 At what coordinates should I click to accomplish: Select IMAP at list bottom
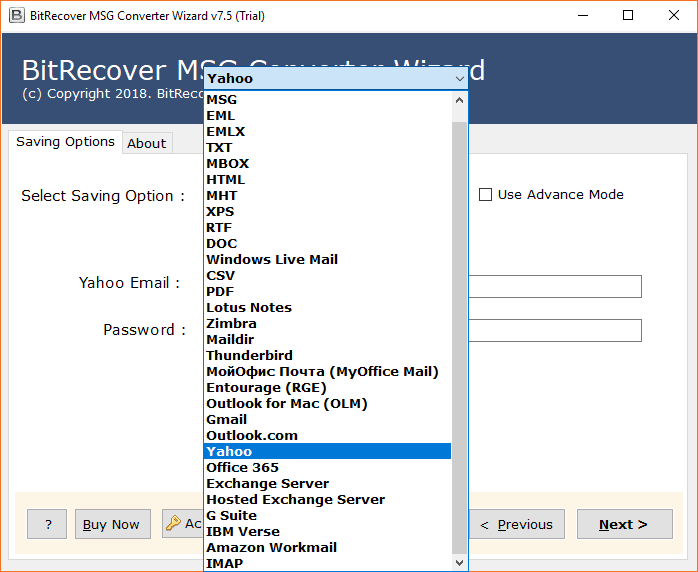(327, 563)
